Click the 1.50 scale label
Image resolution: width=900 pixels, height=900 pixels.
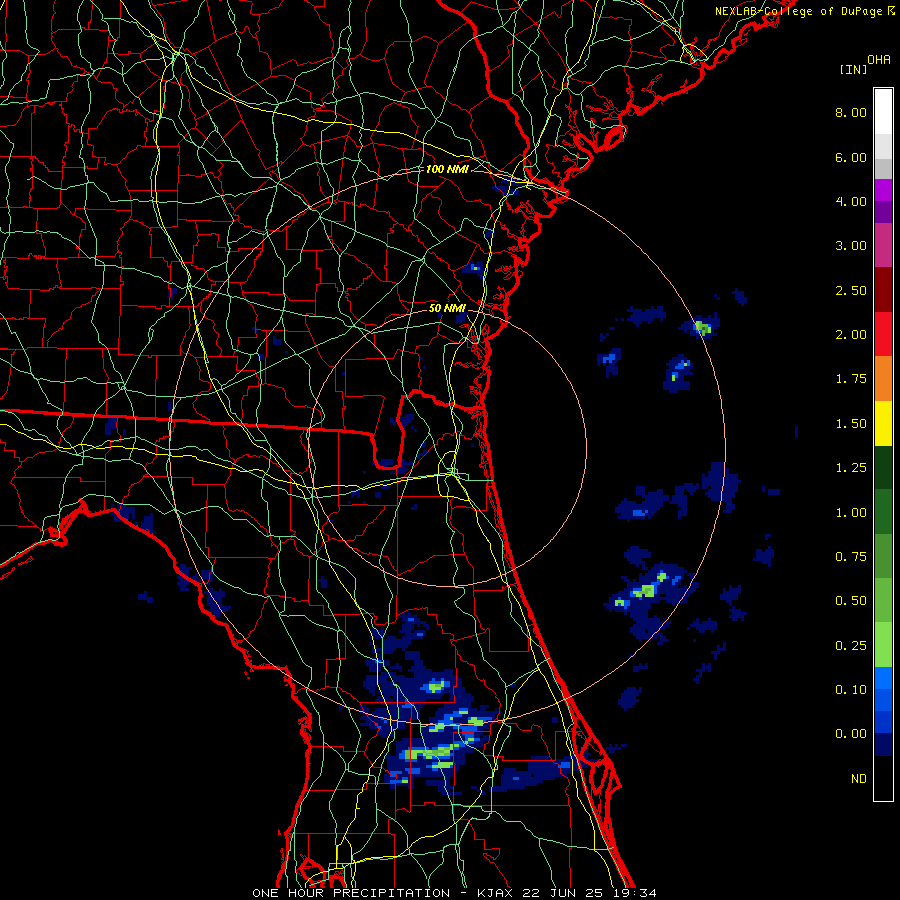pos(851,424)
